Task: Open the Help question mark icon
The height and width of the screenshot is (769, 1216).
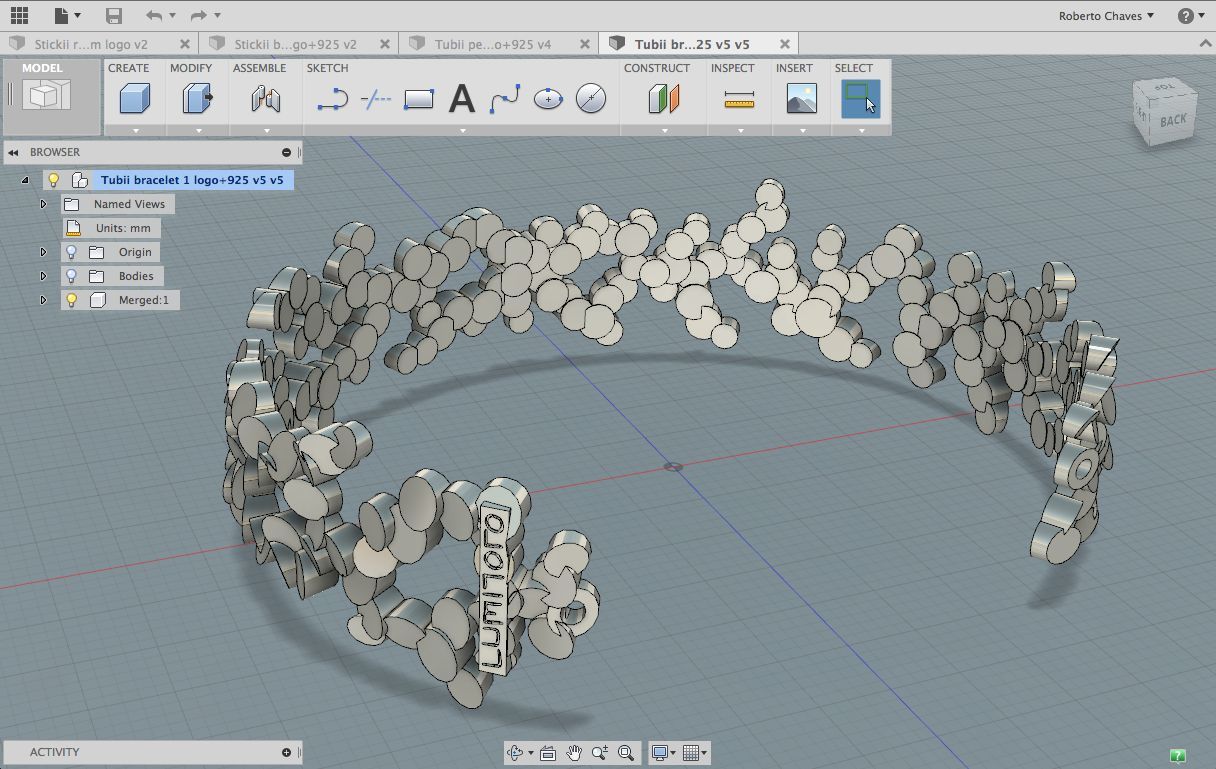Action: [x=1185, y=15]
